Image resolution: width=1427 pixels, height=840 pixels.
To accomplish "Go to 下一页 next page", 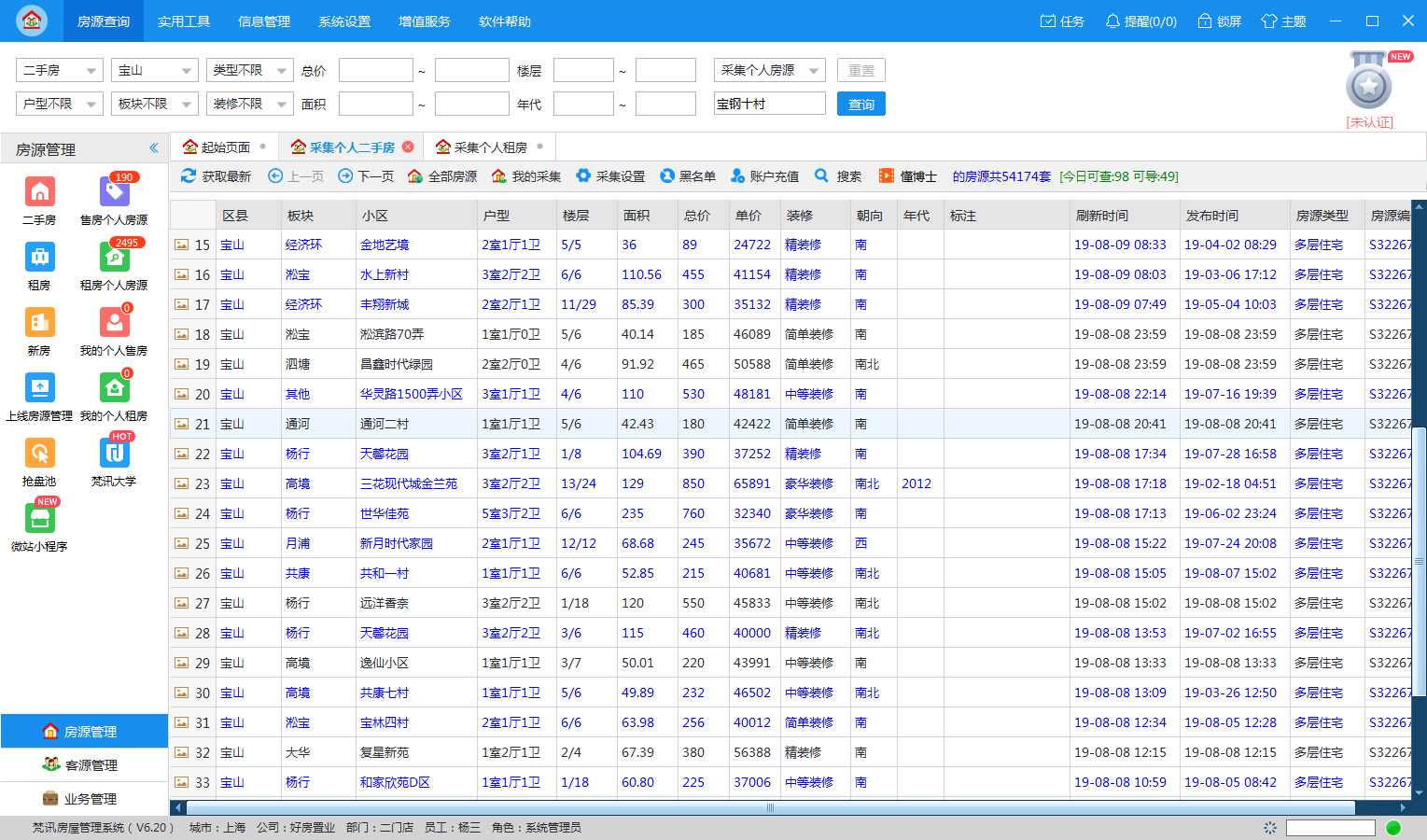I will [x=366, y=176].
